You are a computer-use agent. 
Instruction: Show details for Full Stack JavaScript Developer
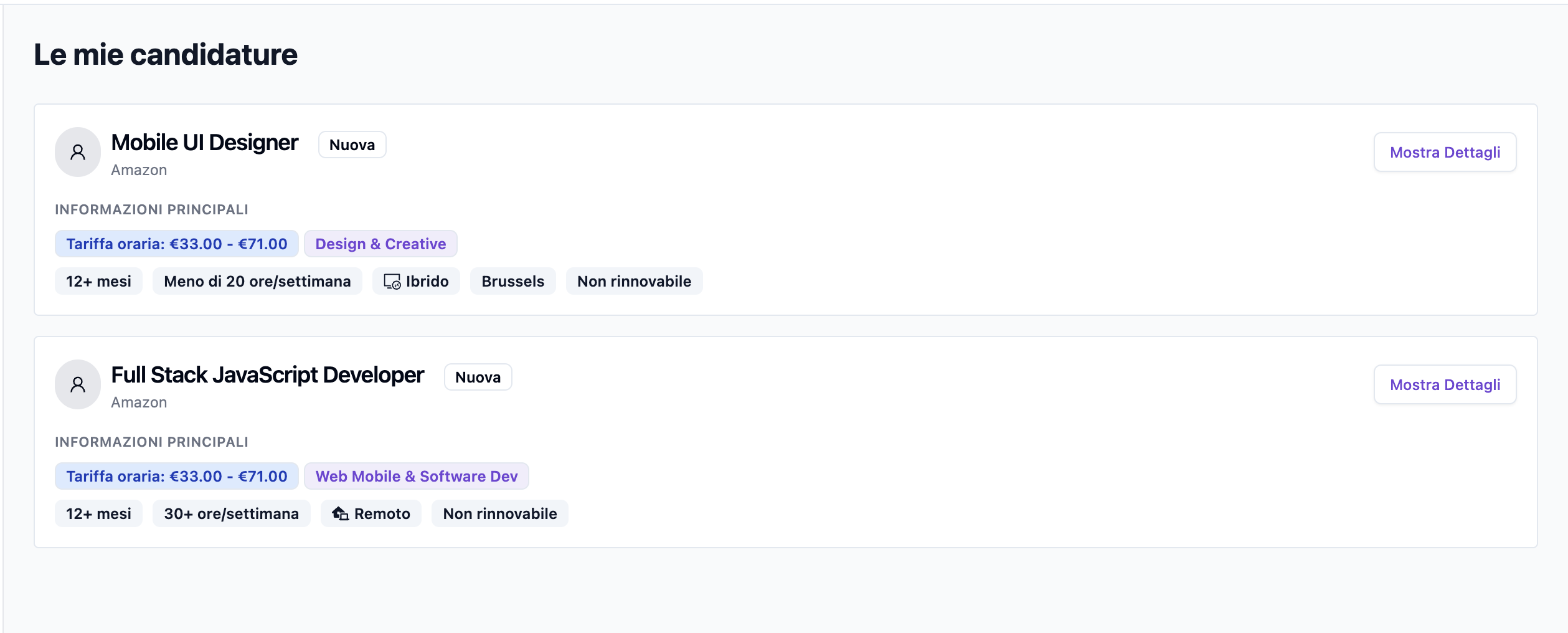coord(1444,384)
